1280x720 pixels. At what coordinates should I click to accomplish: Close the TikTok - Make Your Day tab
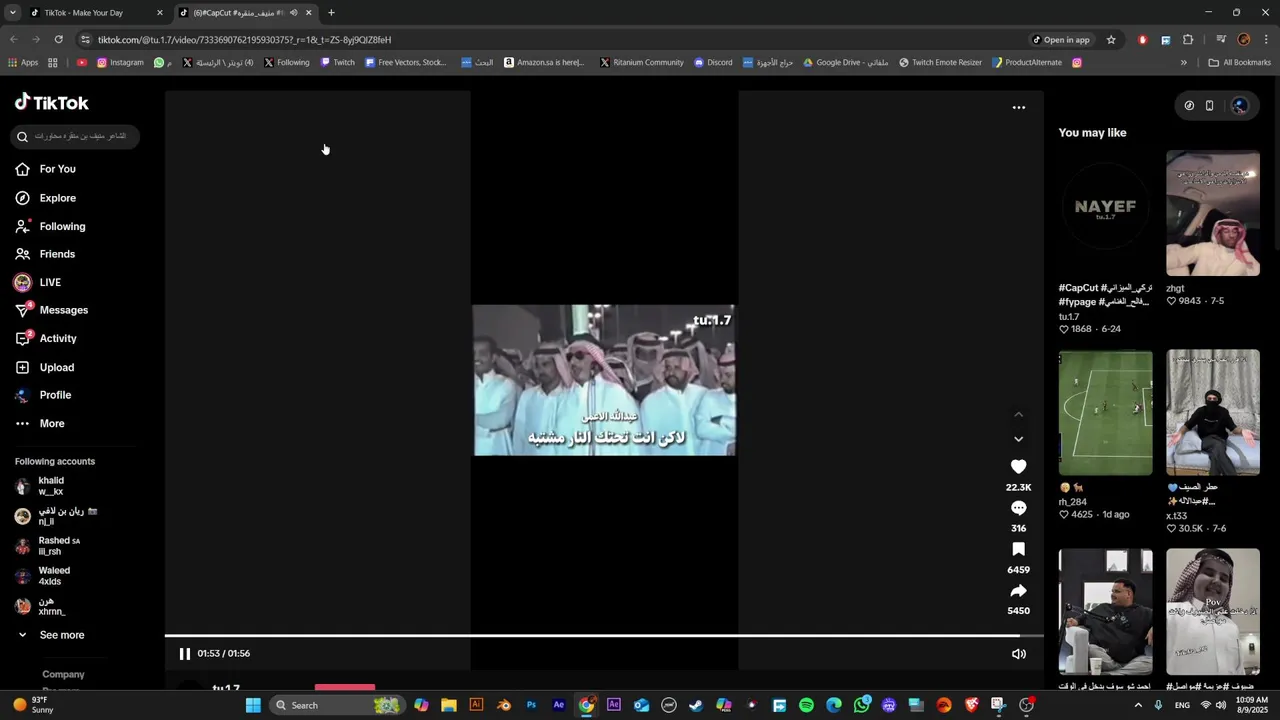click(x=159, y=13)
